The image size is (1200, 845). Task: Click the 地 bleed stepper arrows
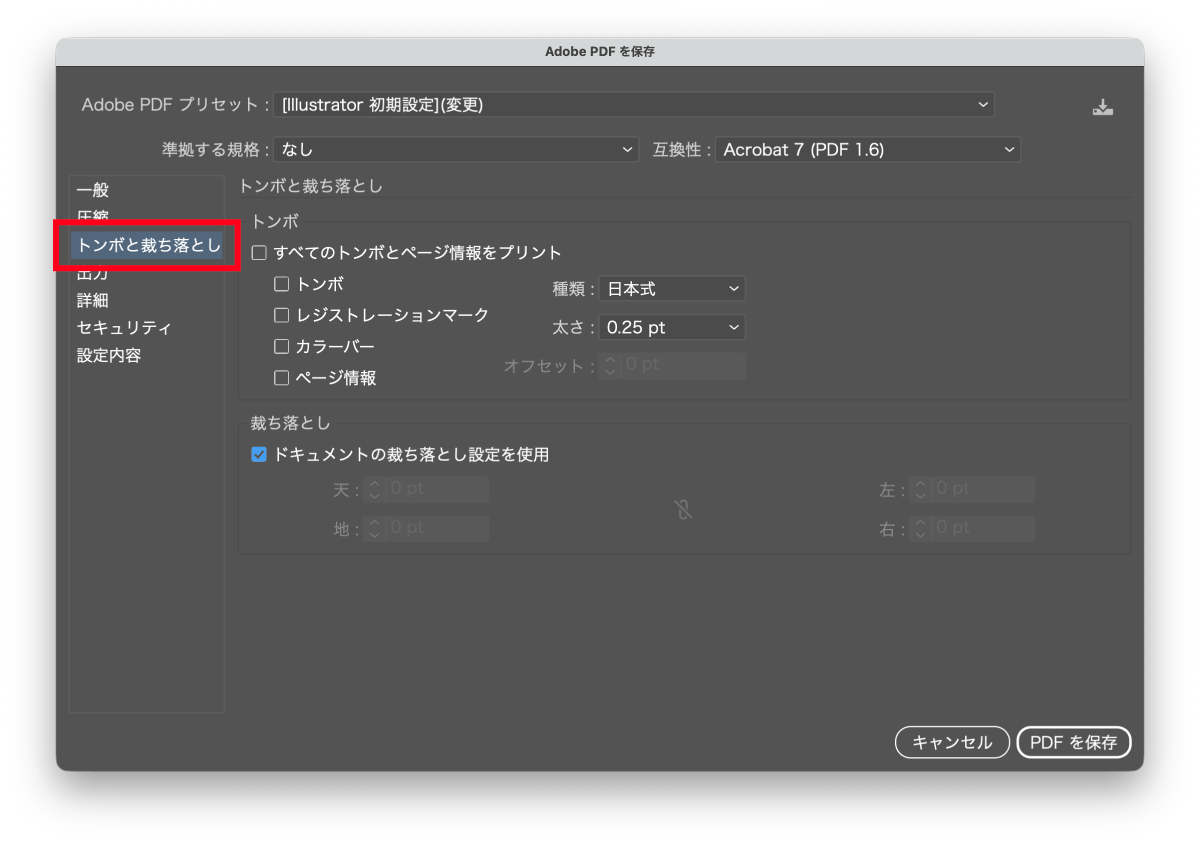pos(374,529)
